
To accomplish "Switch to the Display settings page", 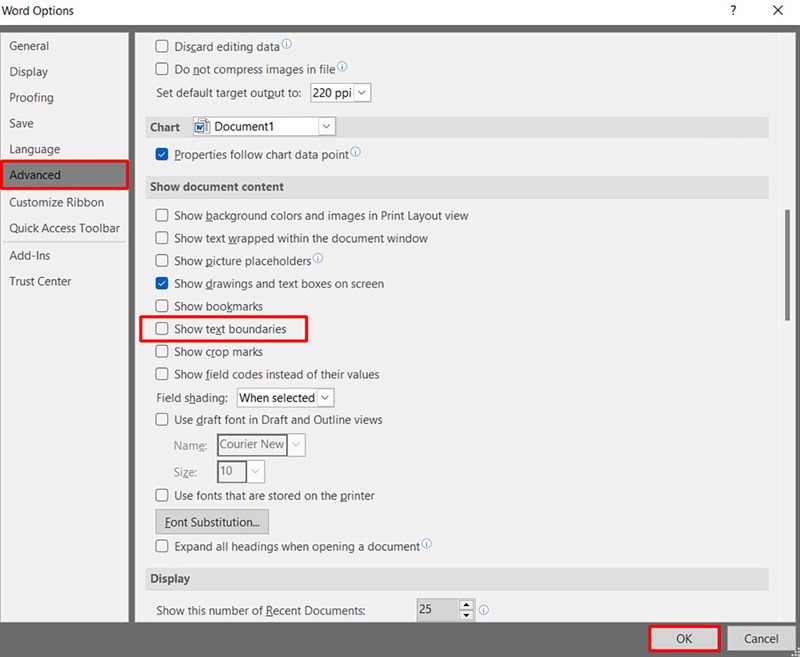I will [28, 71].
